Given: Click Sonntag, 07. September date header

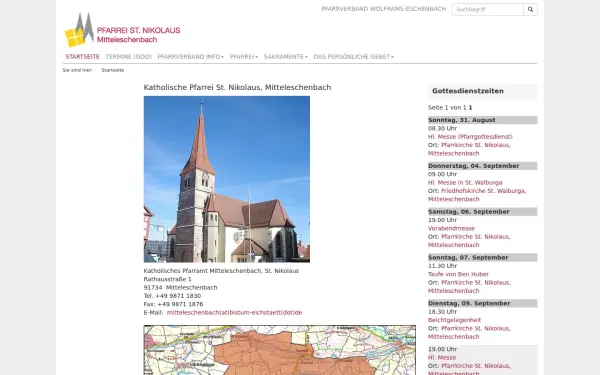Looking at the screenshot, I should [x=483, y=258].
